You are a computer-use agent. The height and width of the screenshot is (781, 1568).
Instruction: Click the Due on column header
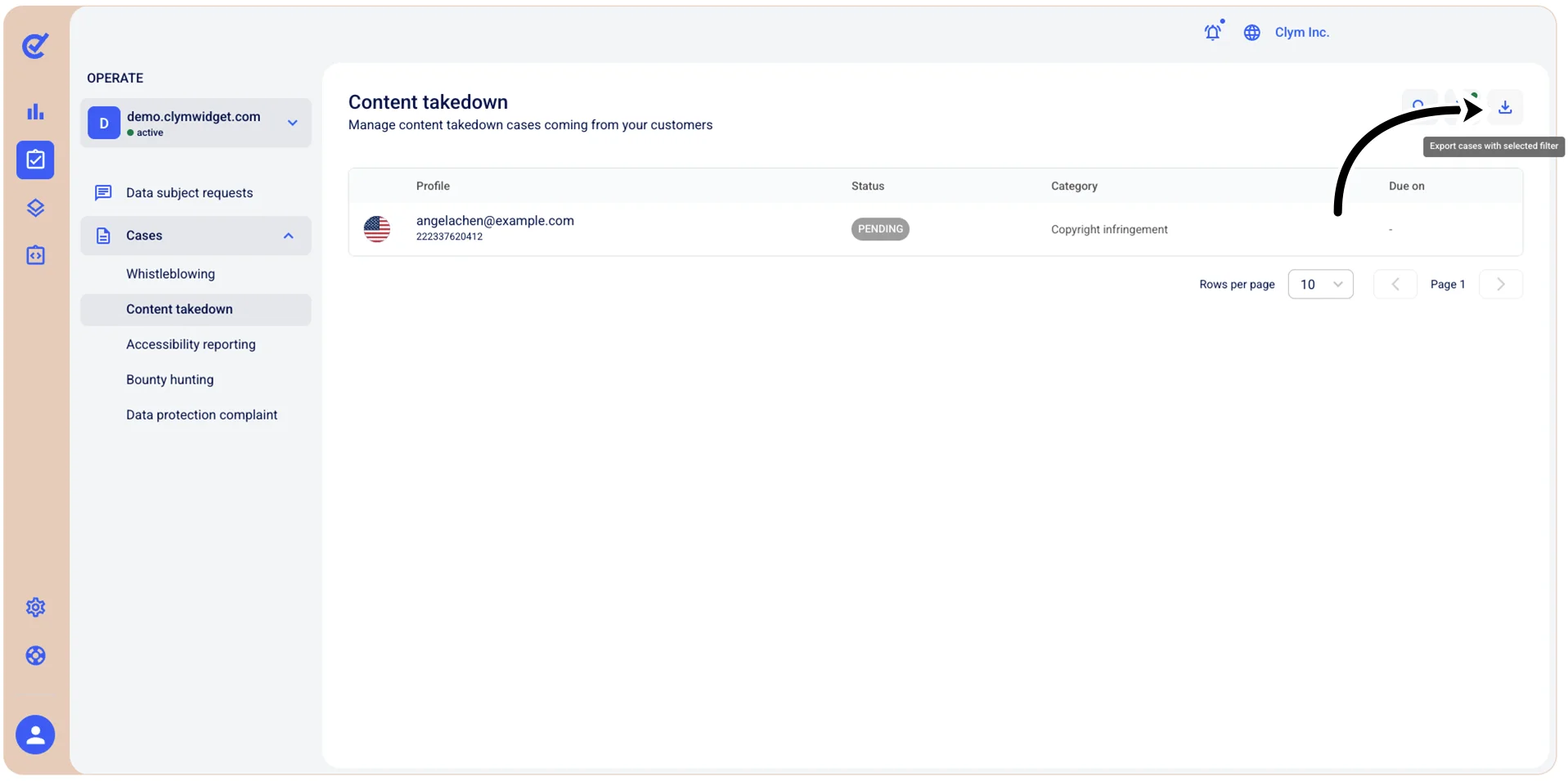pyautogui.click(x=1406, y=186)
